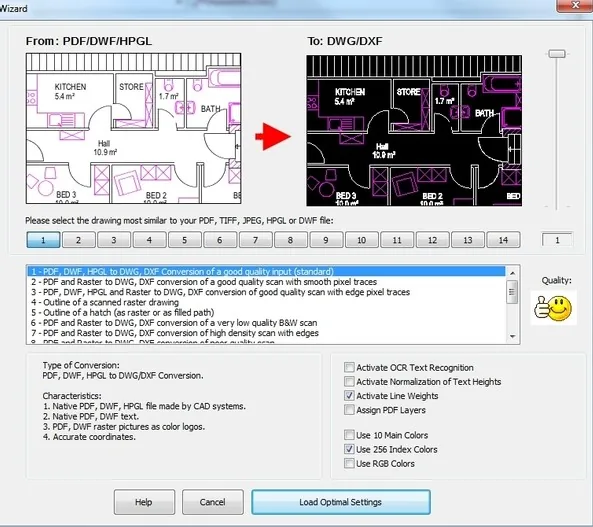Click the source PDF floor plan preview

[x=134, y=128]
